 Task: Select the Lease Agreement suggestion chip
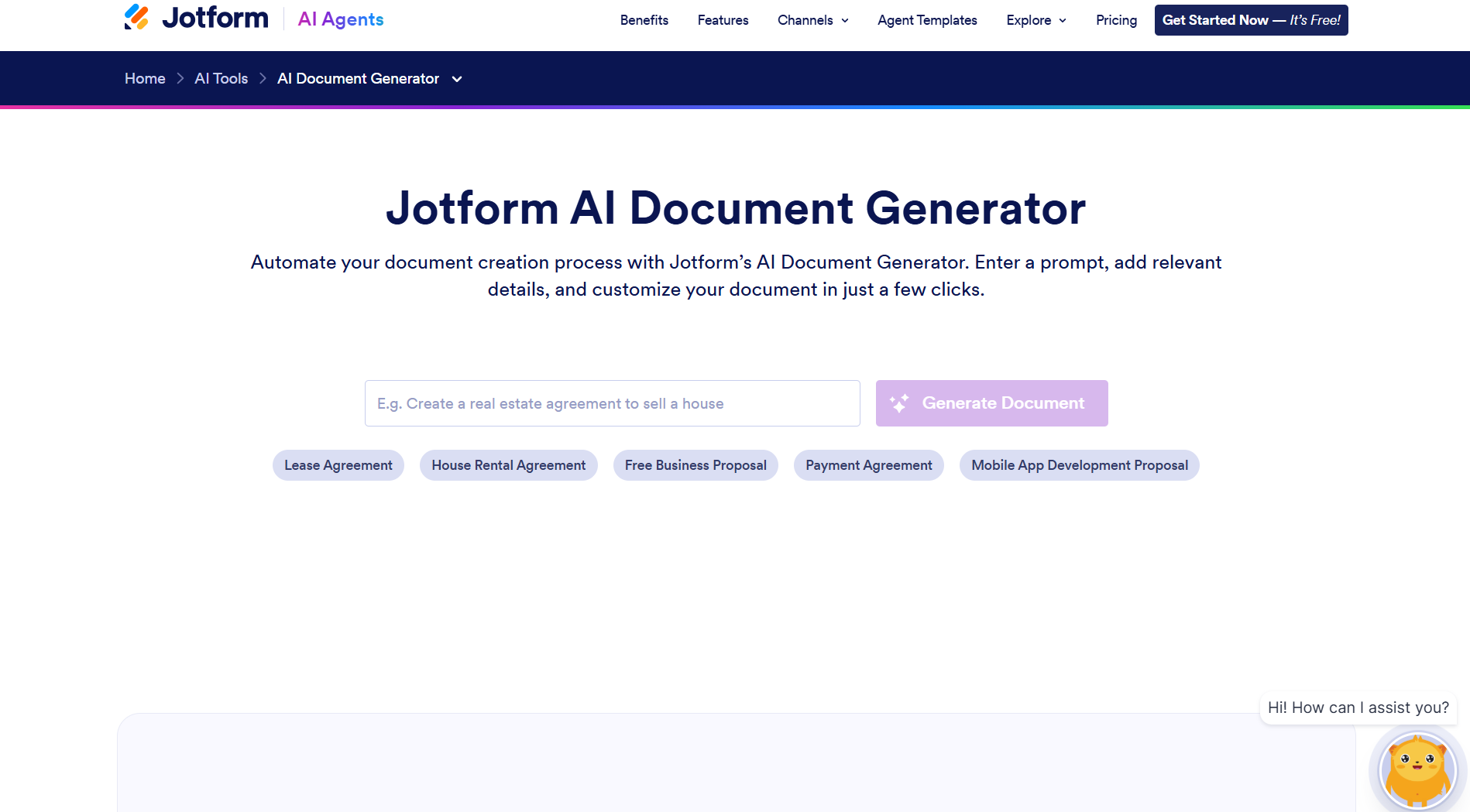click(338, 465)
